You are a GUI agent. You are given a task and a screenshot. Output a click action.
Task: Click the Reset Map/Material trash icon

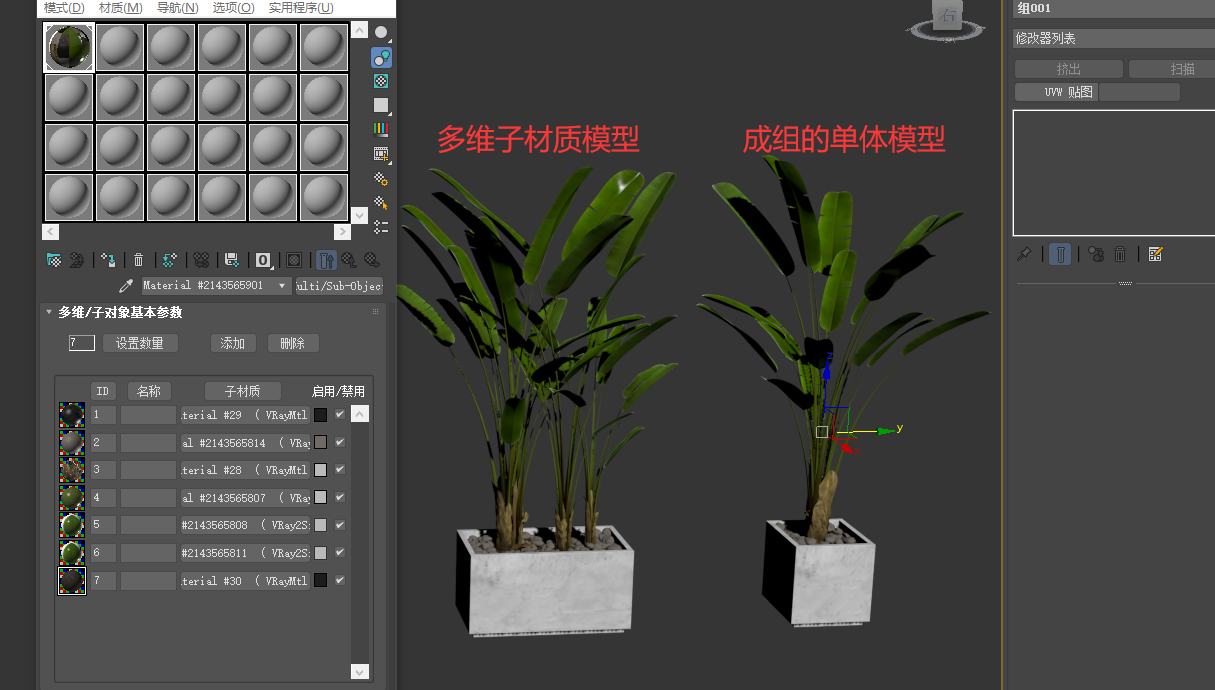click(139, 260)
